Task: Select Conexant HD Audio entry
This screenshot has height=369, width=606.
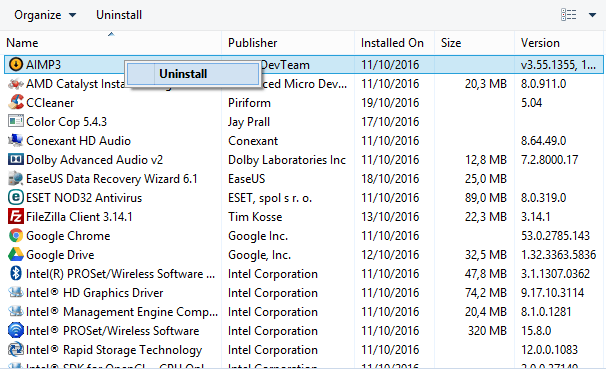Action: pos(78,141)
